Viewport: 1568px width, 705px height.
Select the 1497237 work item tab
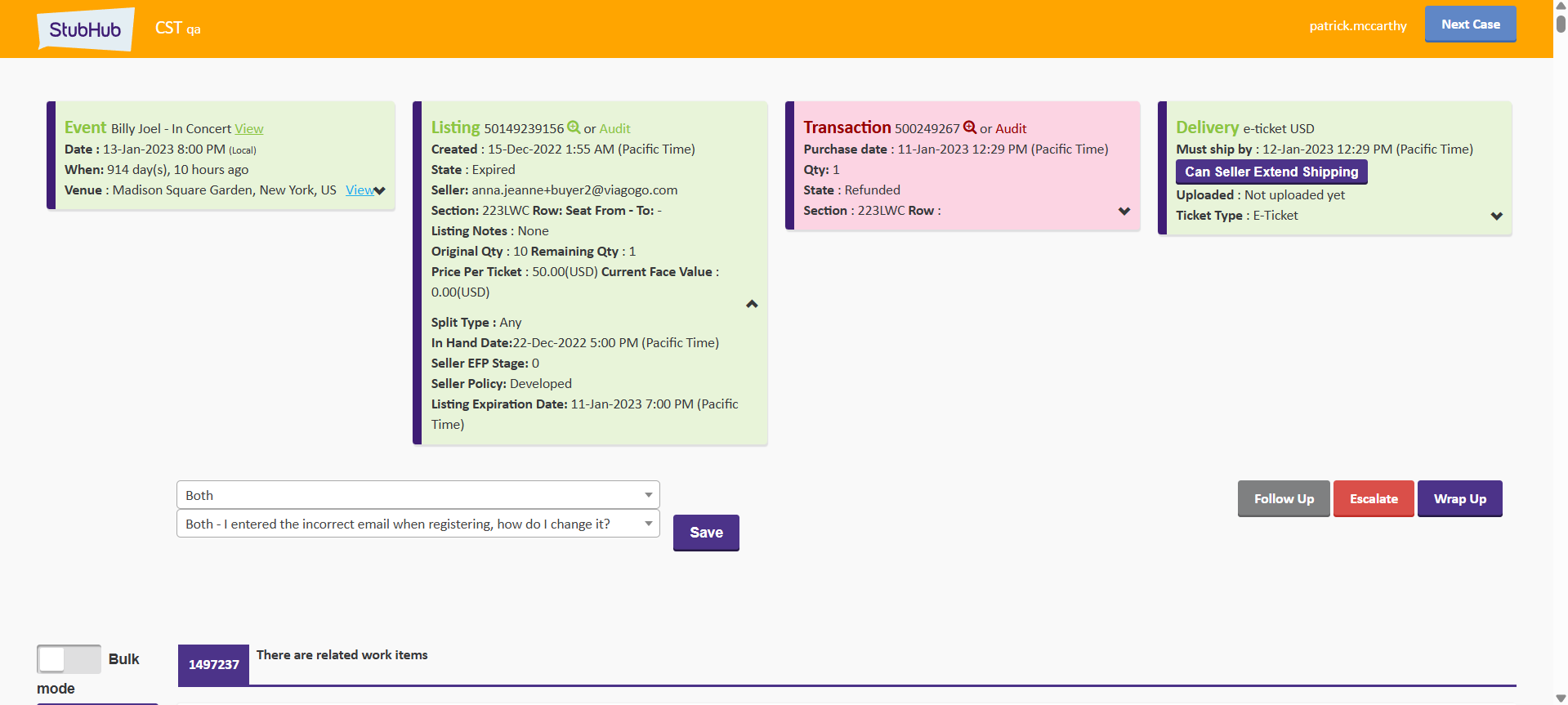tap(213, 664)
